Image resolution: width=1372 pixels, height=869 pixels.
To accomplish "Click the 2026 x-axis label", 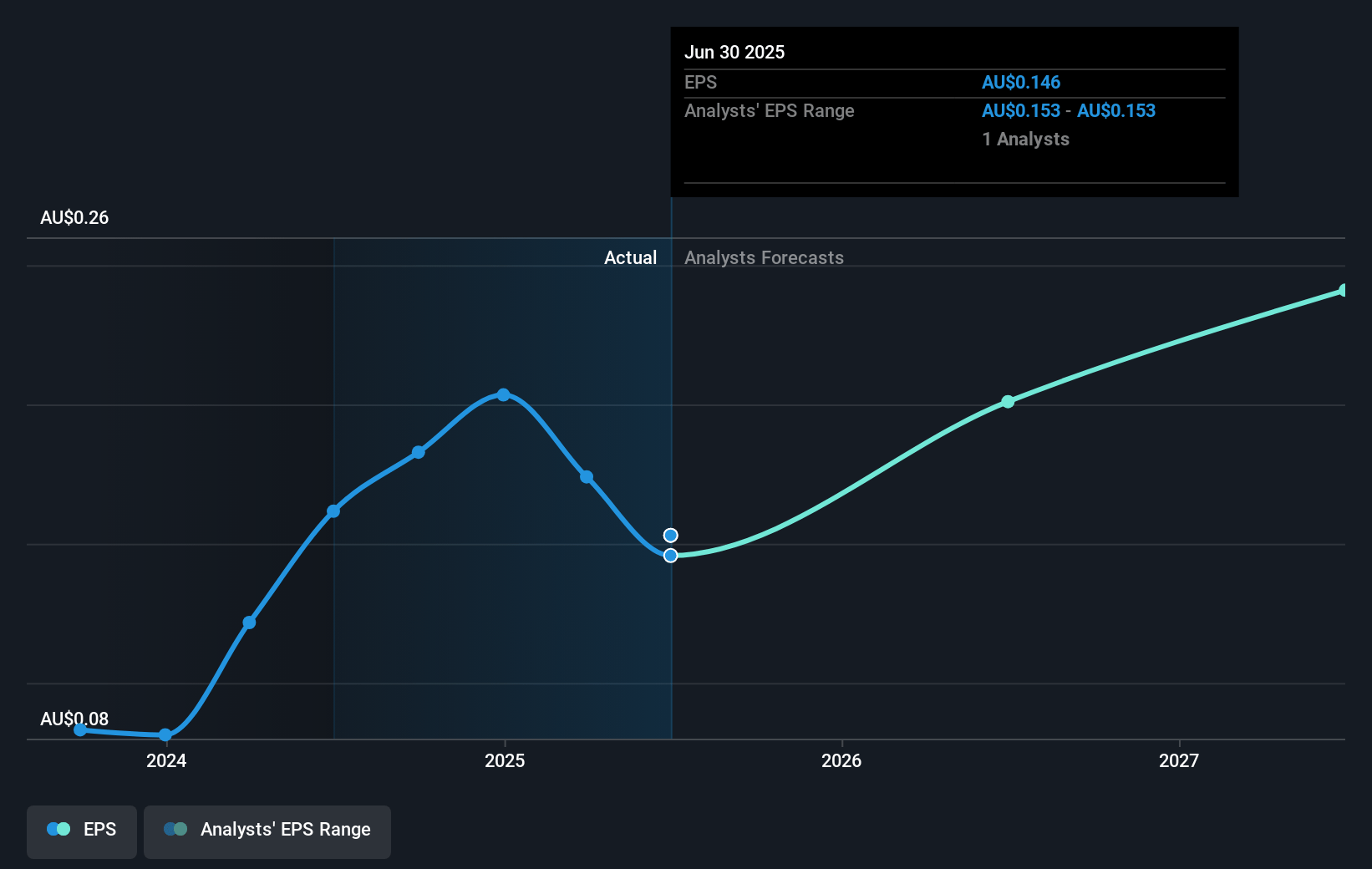I will [841, 760].
